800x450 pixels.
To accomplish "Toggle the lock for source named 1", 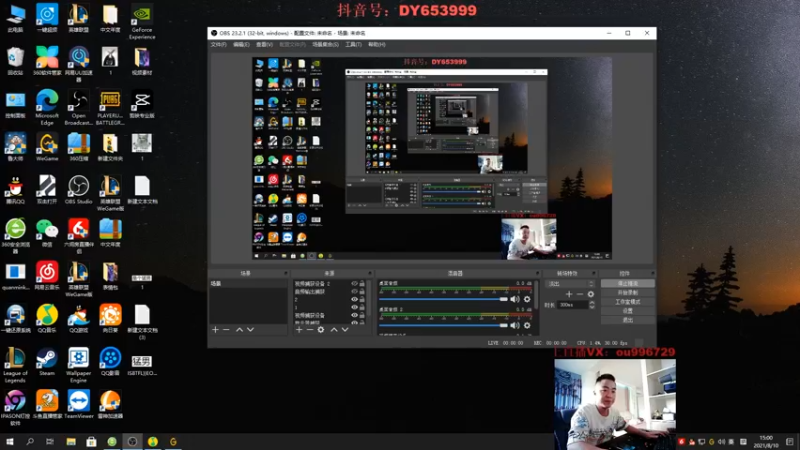I will 362,307.
